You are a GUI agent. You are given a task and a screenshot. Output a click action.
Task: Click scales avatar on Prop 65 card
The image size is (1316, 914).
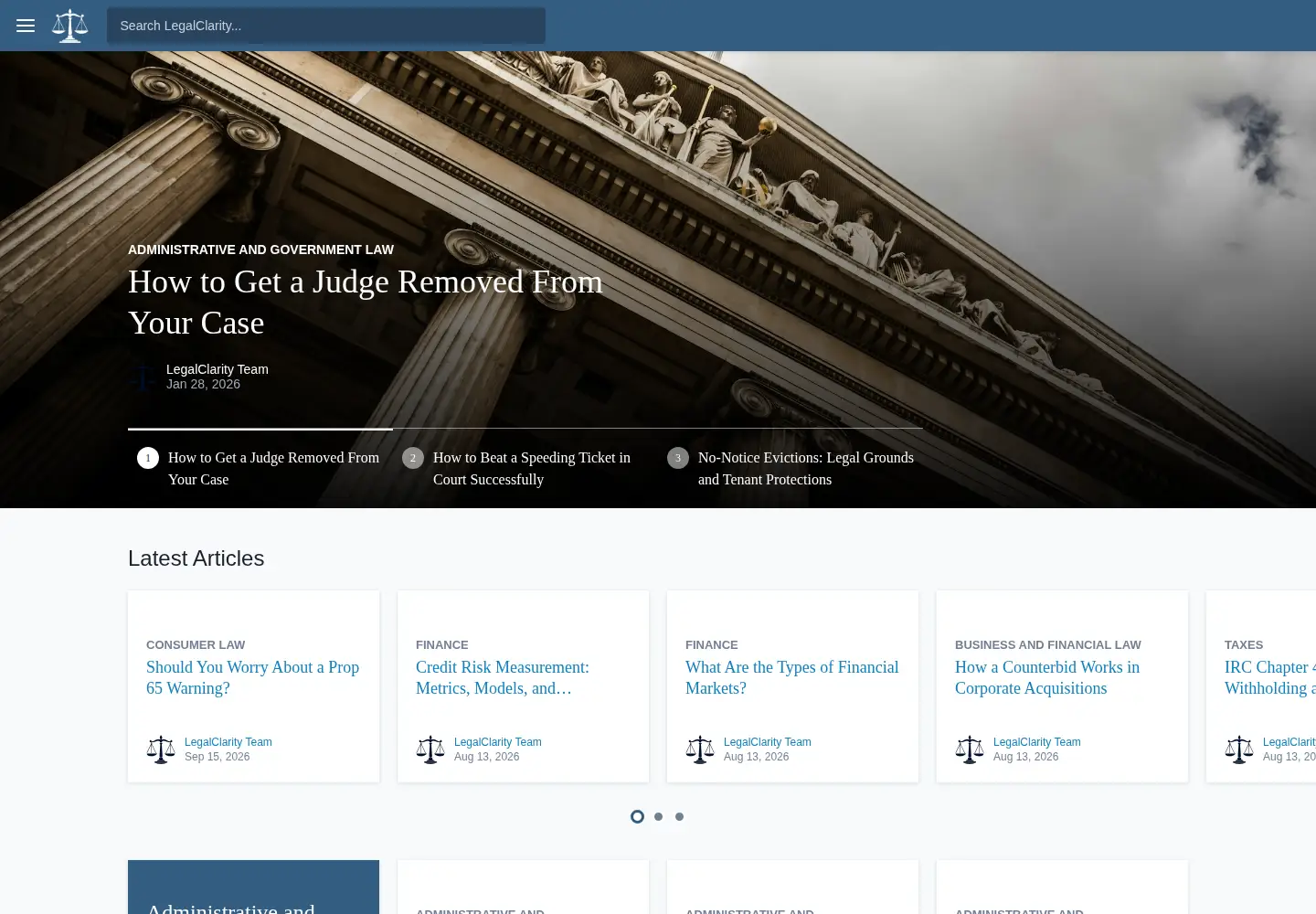point(161,749)
